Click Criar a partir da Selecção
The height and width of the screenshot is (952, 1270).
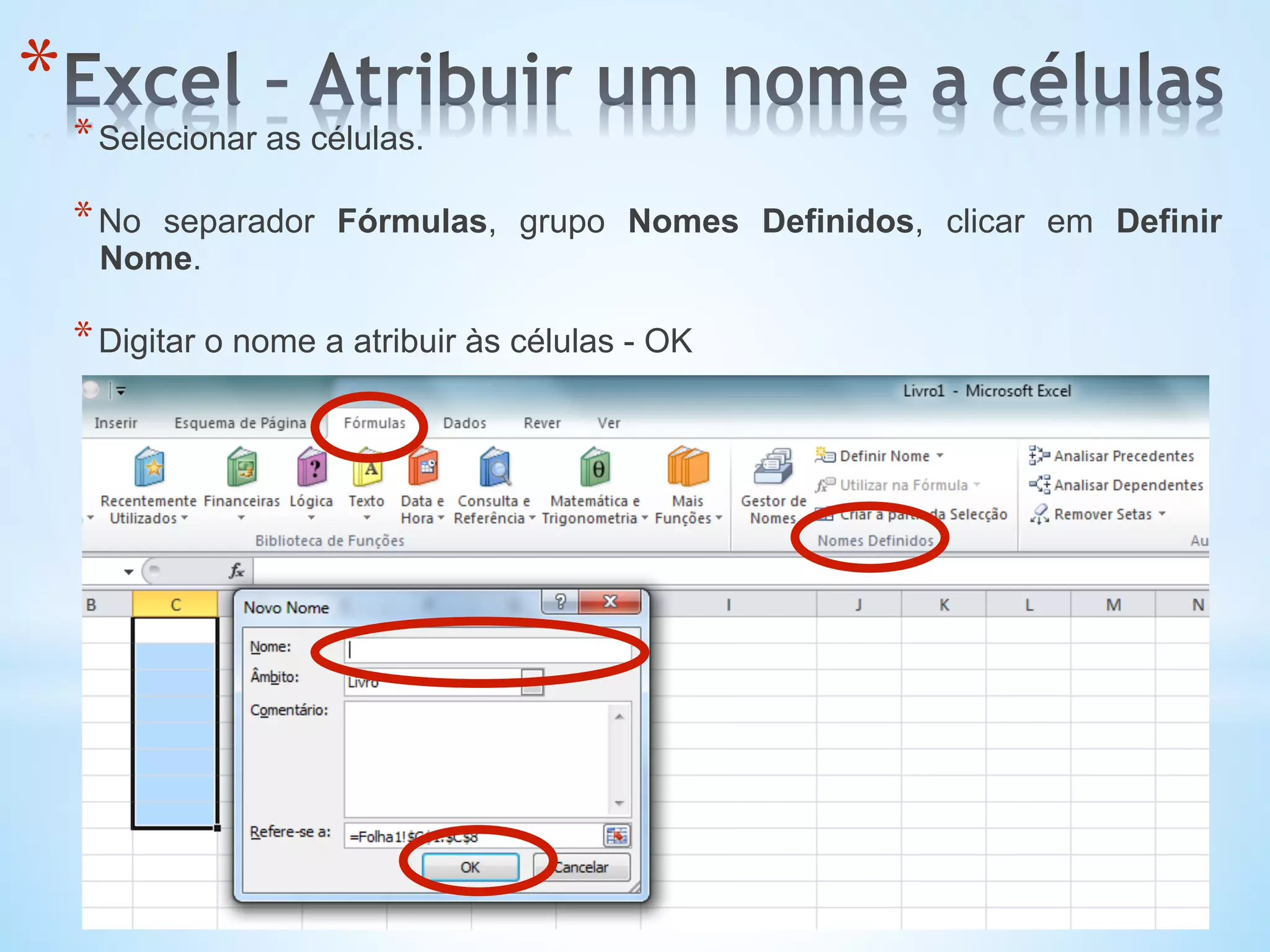click(912, 514)
